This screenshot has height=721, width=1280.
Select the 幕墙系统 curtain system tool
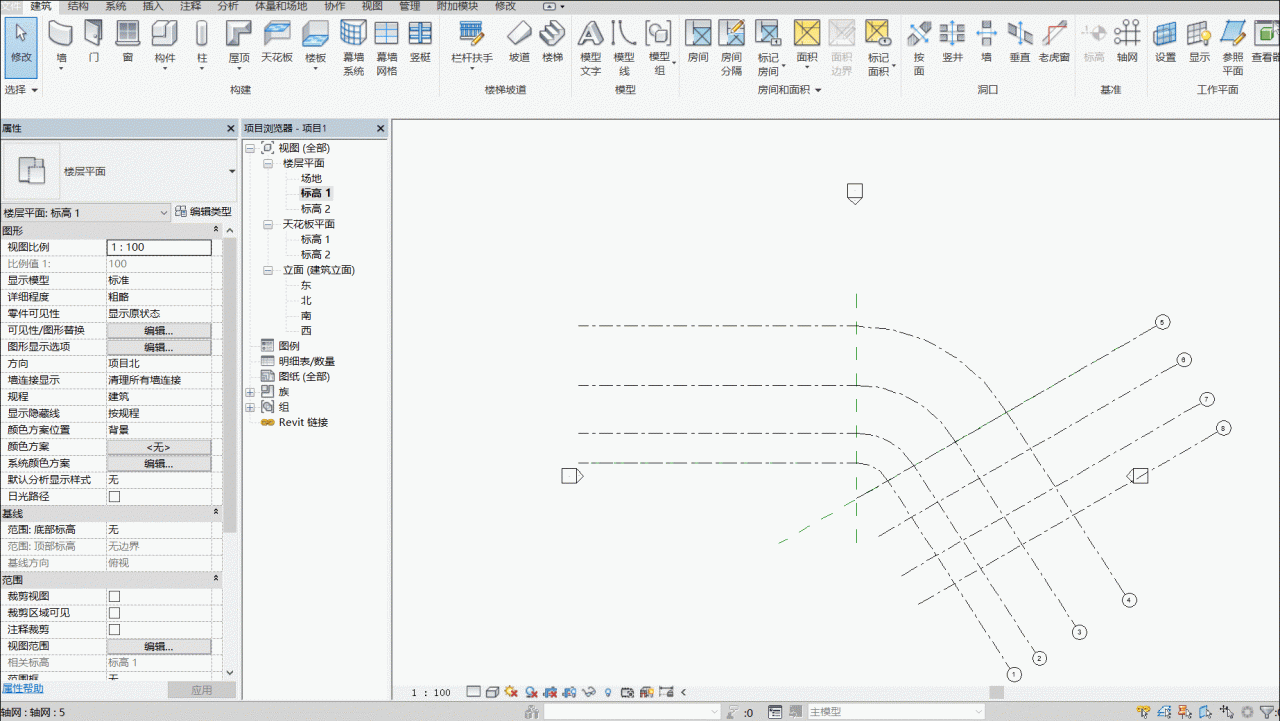(354, 48)
